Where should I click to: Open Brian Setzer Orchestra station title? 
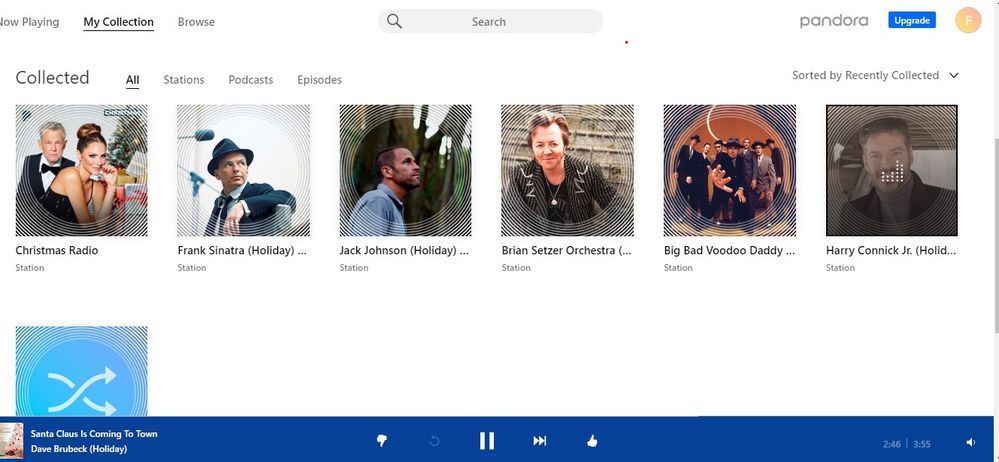[566, 250]
